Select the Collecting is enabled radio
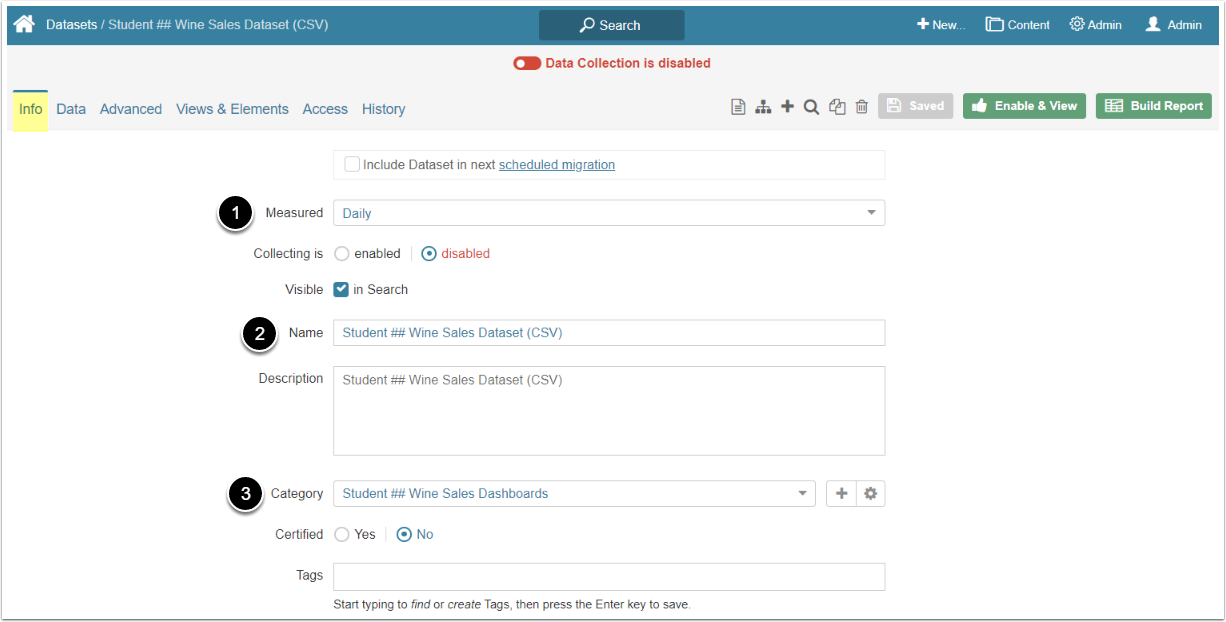The image size is (1226, 622). pos(342,254)
